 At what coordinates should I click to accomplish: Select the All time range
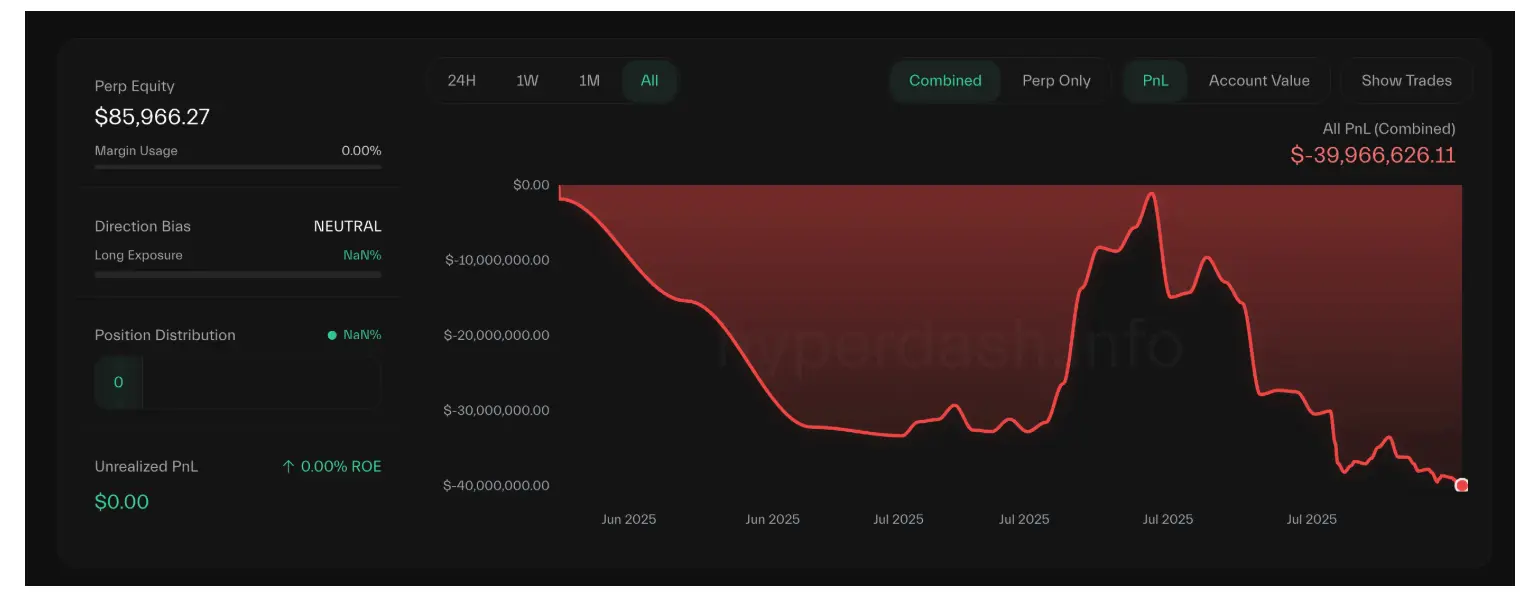click(x=650, y=81)
